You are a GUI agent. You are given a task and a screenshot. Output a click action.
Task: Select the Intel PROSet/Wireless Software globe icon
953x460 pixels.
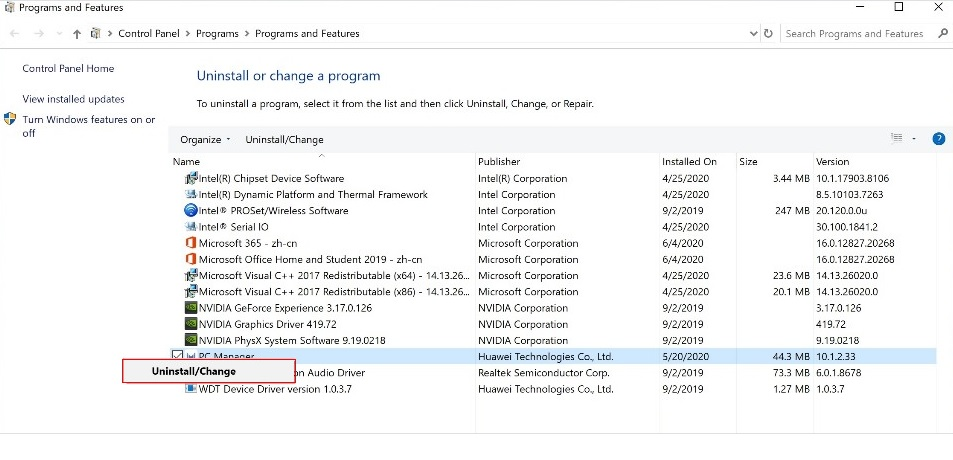[191, 211]
